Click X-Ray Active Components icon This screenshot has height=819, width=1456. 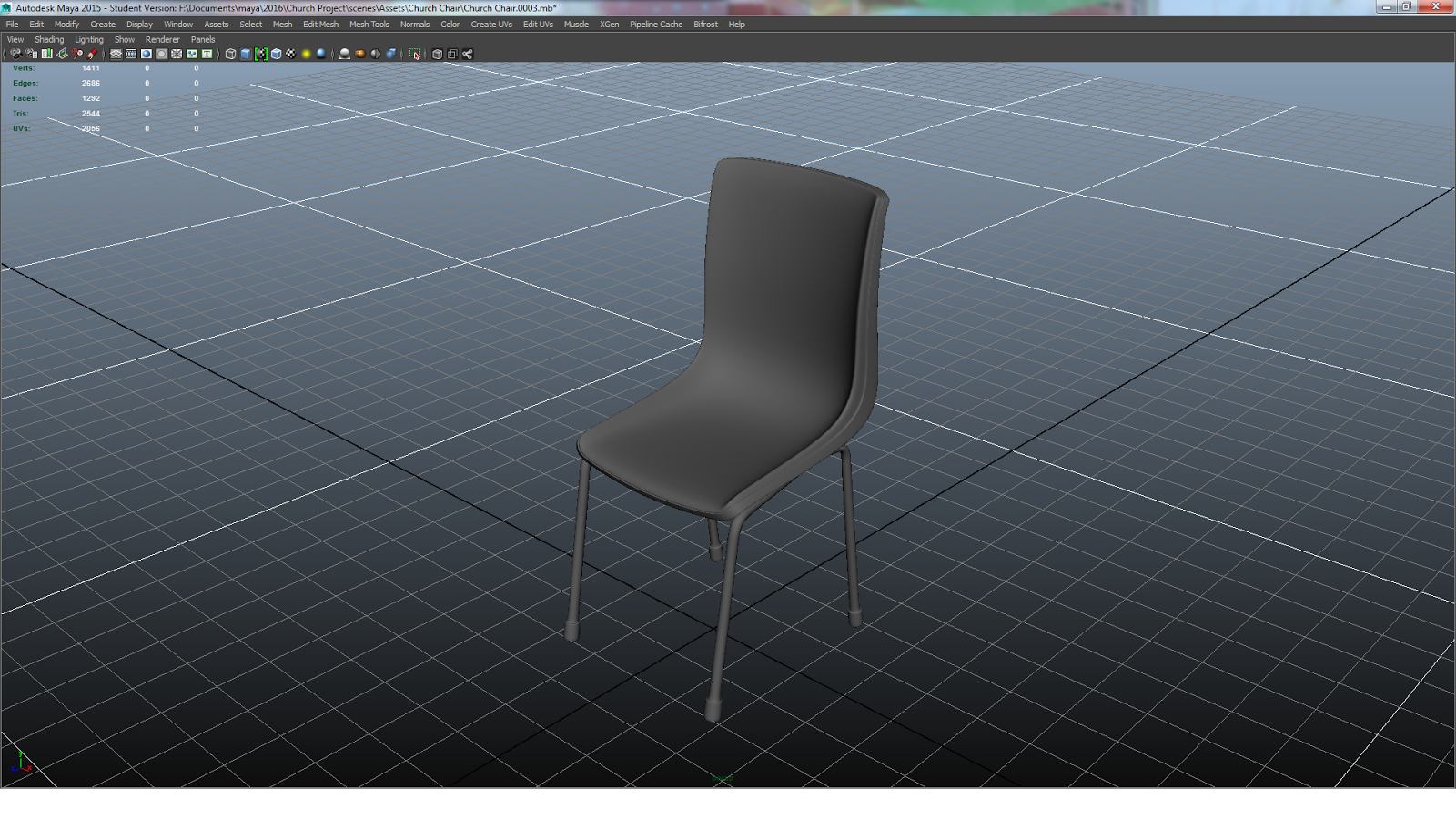point(452,54)
